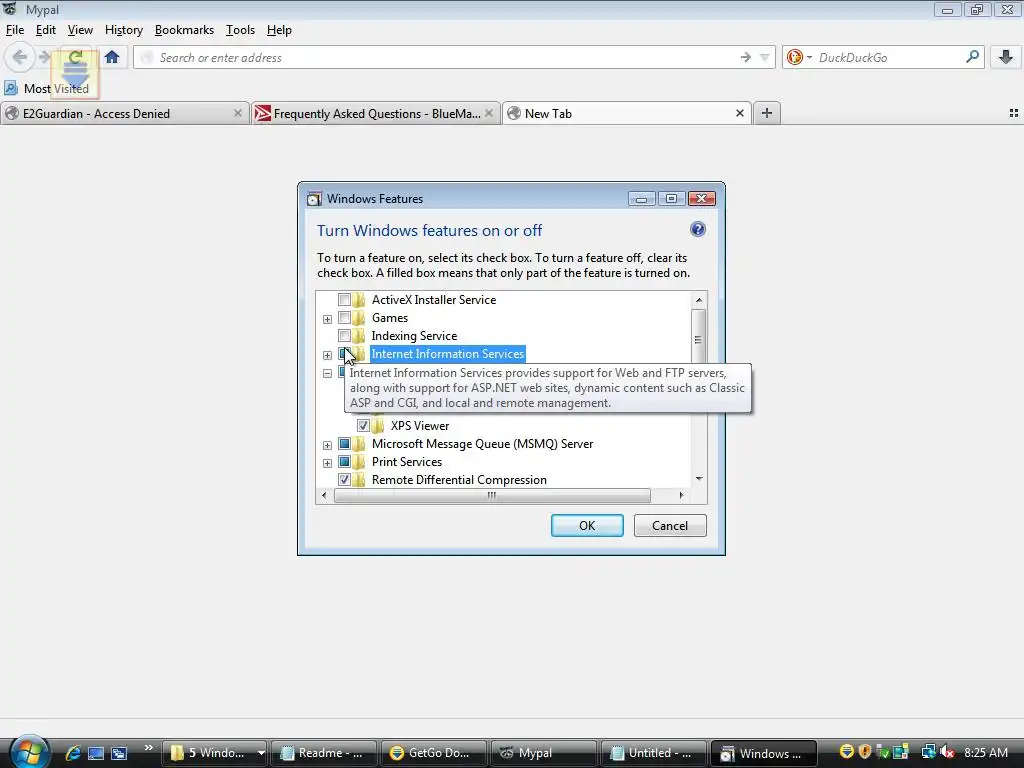Open the File menu
Screen dimensions: 1024x768
(14, 30)
